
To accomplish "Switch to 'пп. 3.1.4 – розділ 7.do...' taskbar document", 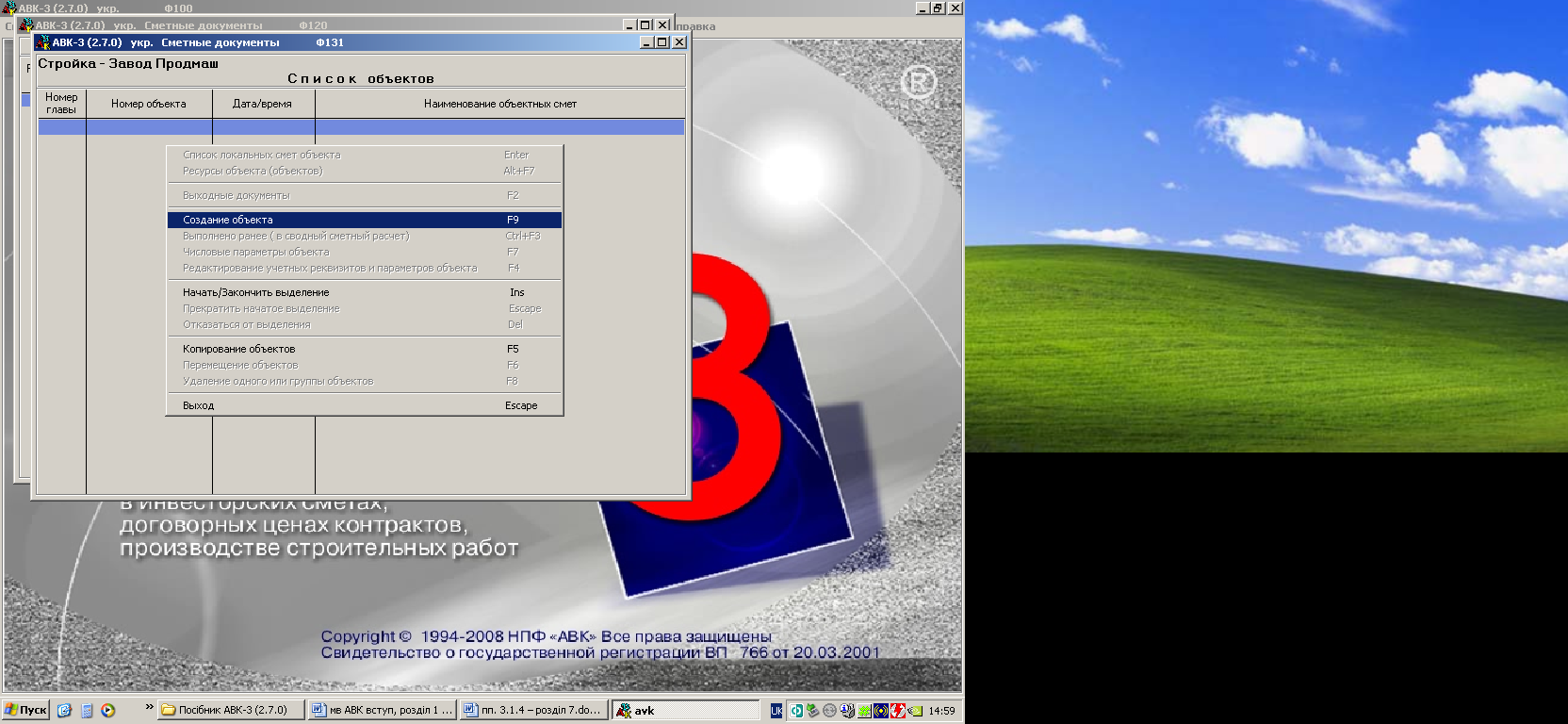I will click(x=533, y=711).
